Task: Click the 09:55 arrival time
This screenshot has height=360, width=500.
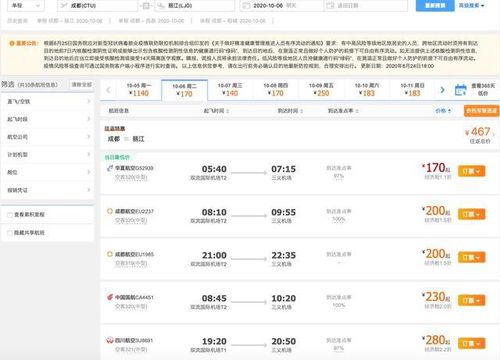Action: [x=283, y=212]
